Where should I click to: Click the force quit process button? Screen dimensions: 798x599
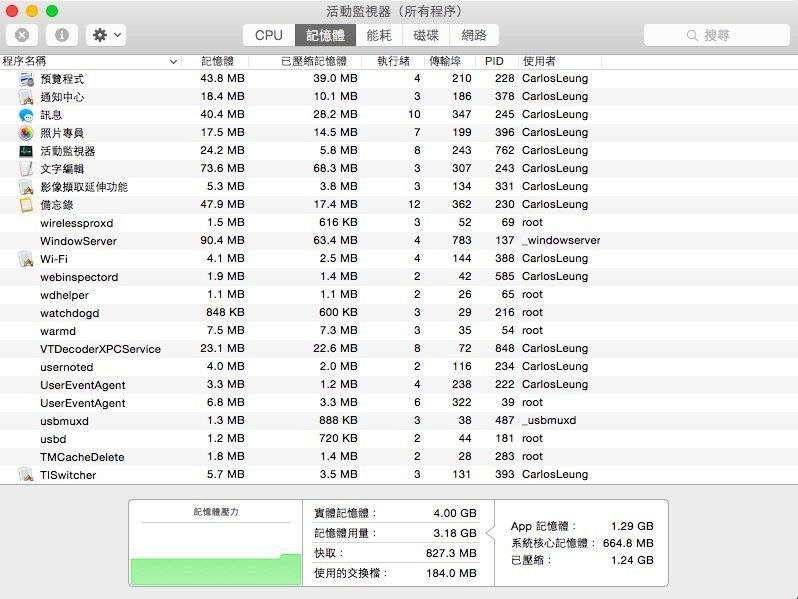click(x=21, y=35)
